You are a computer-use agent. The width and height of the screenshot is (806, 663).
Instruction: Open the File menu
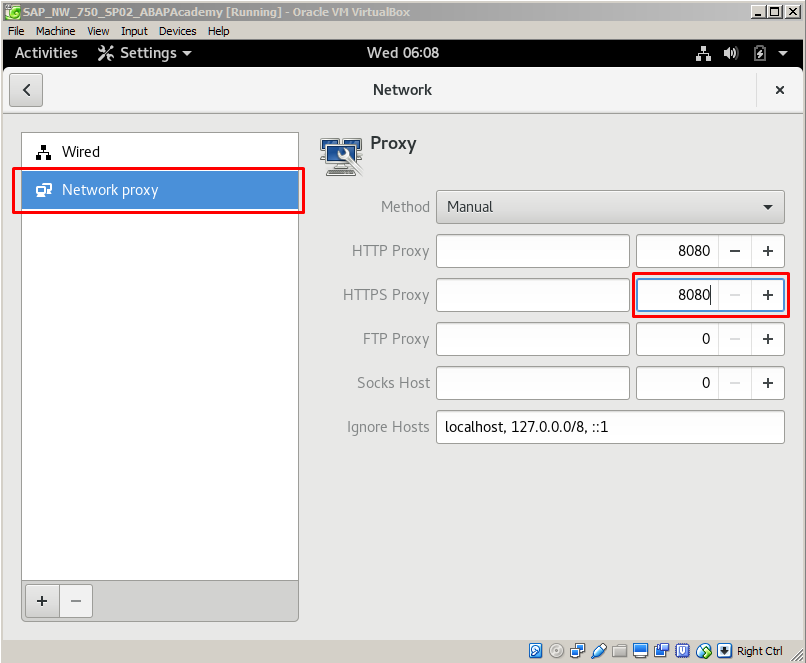tap(16, 31)
